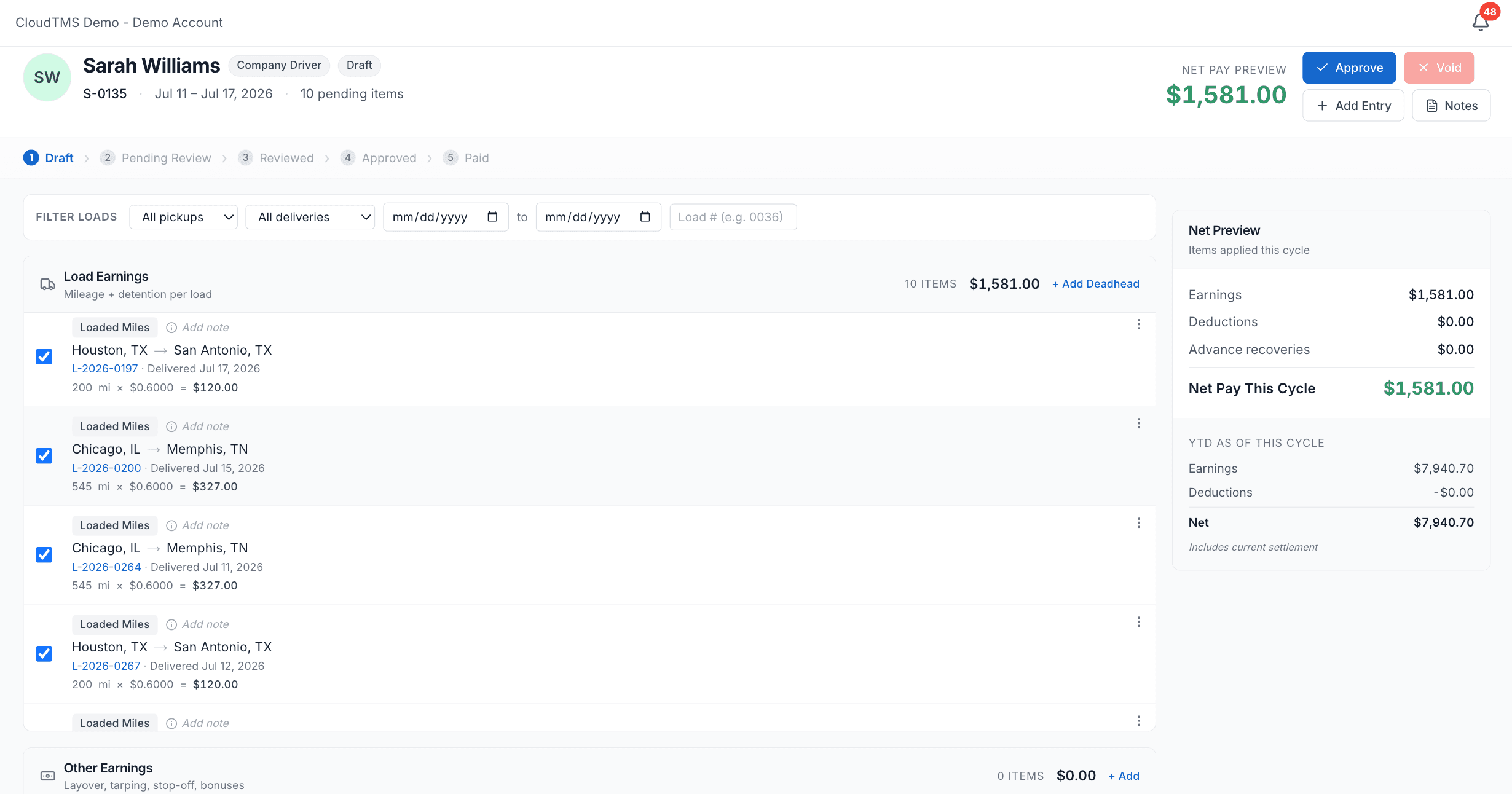The image size is (1512, 794).
Task: Focus the Load number search field
Action: click(x=733, y=217)
